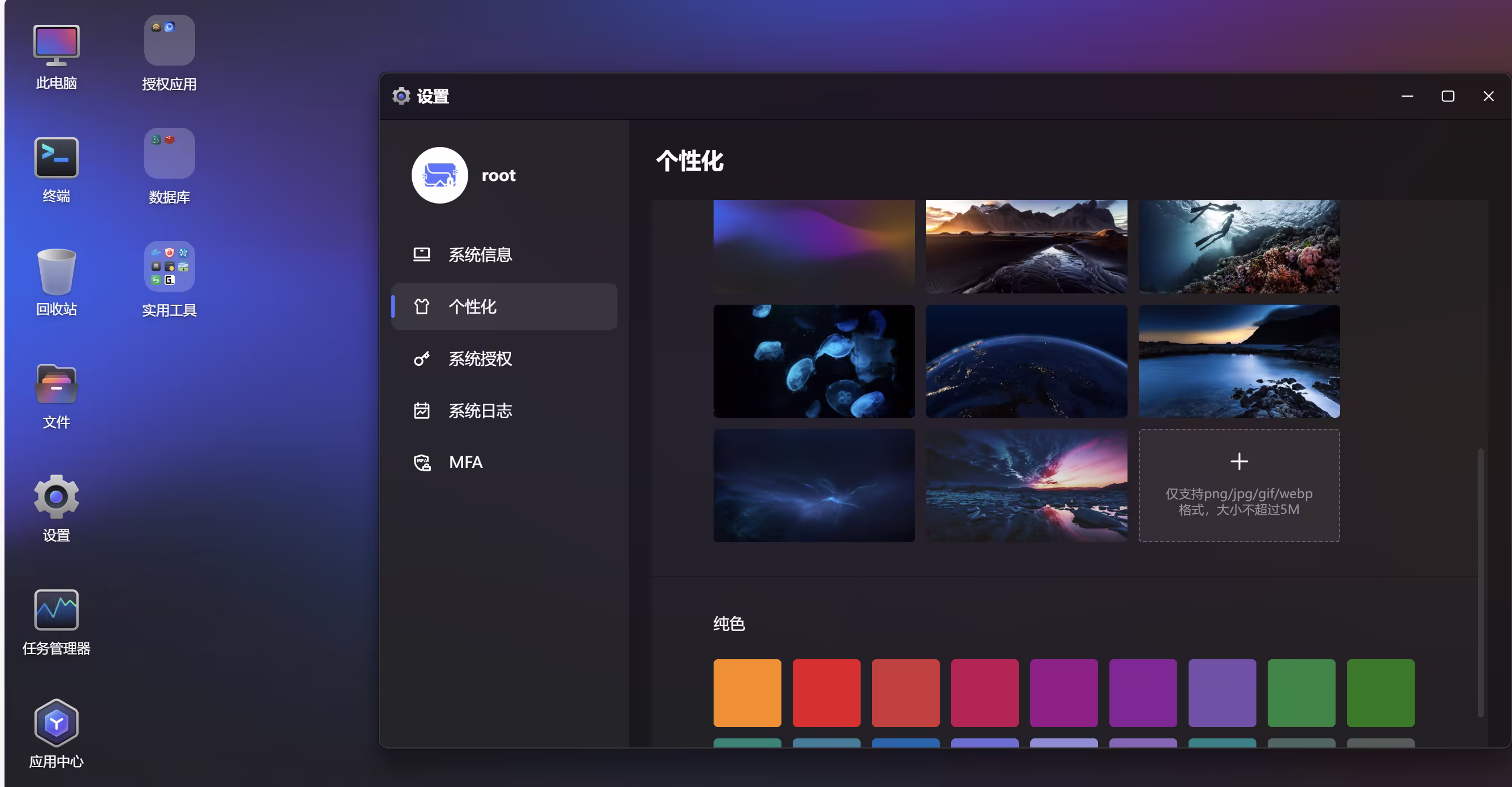Viewport: 1512px width, 787px height.
Task: Select the jellyfish wallpaper thumbnail
Action: click(x=814, y=361)
